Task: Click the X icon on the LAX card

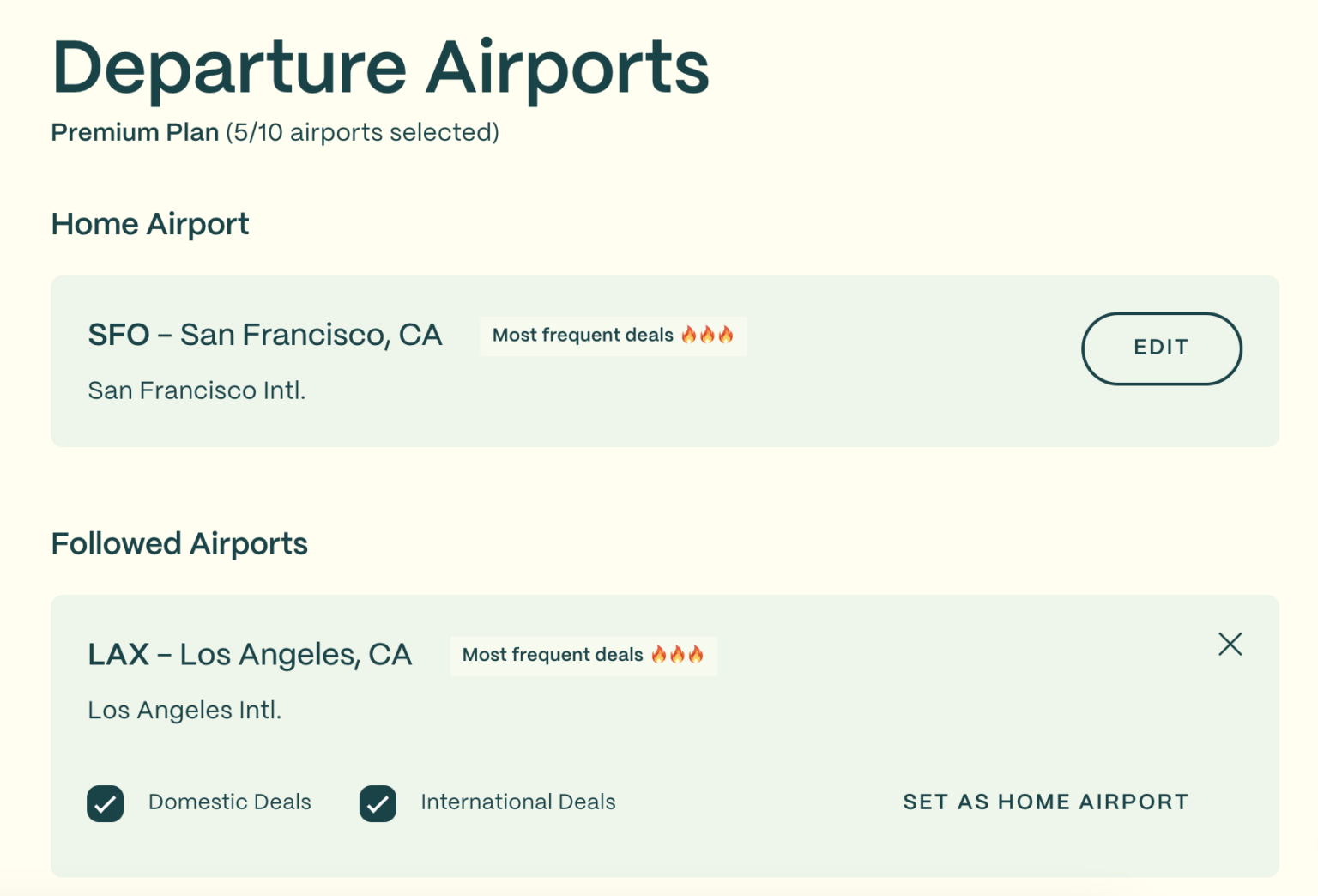Action: 1230,644
